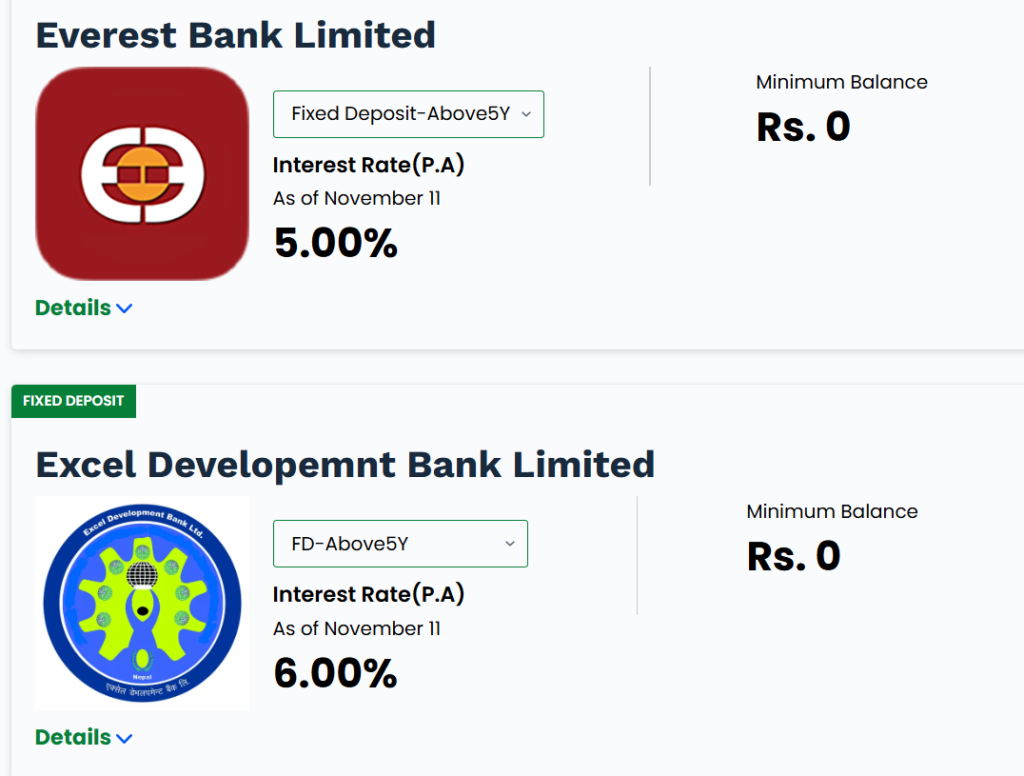Image resolution: width=1024 pixels, height=776 pixels.
Task: Click Minimum Balance Rs. 0 for Excel Bank
Action: coord(794,556)
